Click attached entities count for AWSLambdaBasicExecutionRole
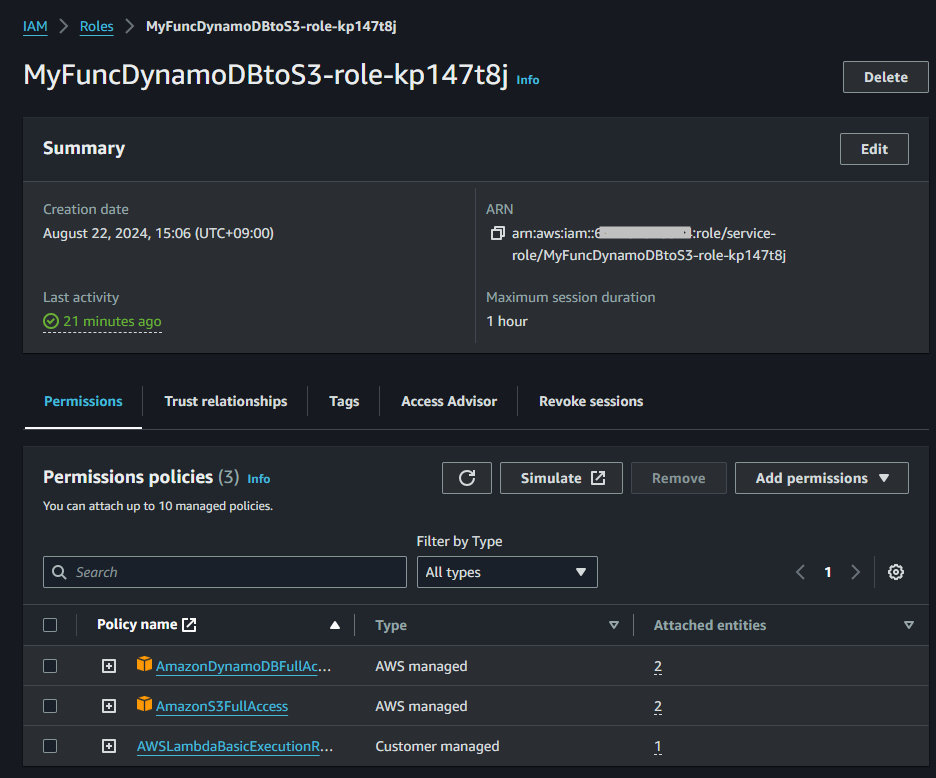This screenshot has width=936, height=778. (658, 746)
